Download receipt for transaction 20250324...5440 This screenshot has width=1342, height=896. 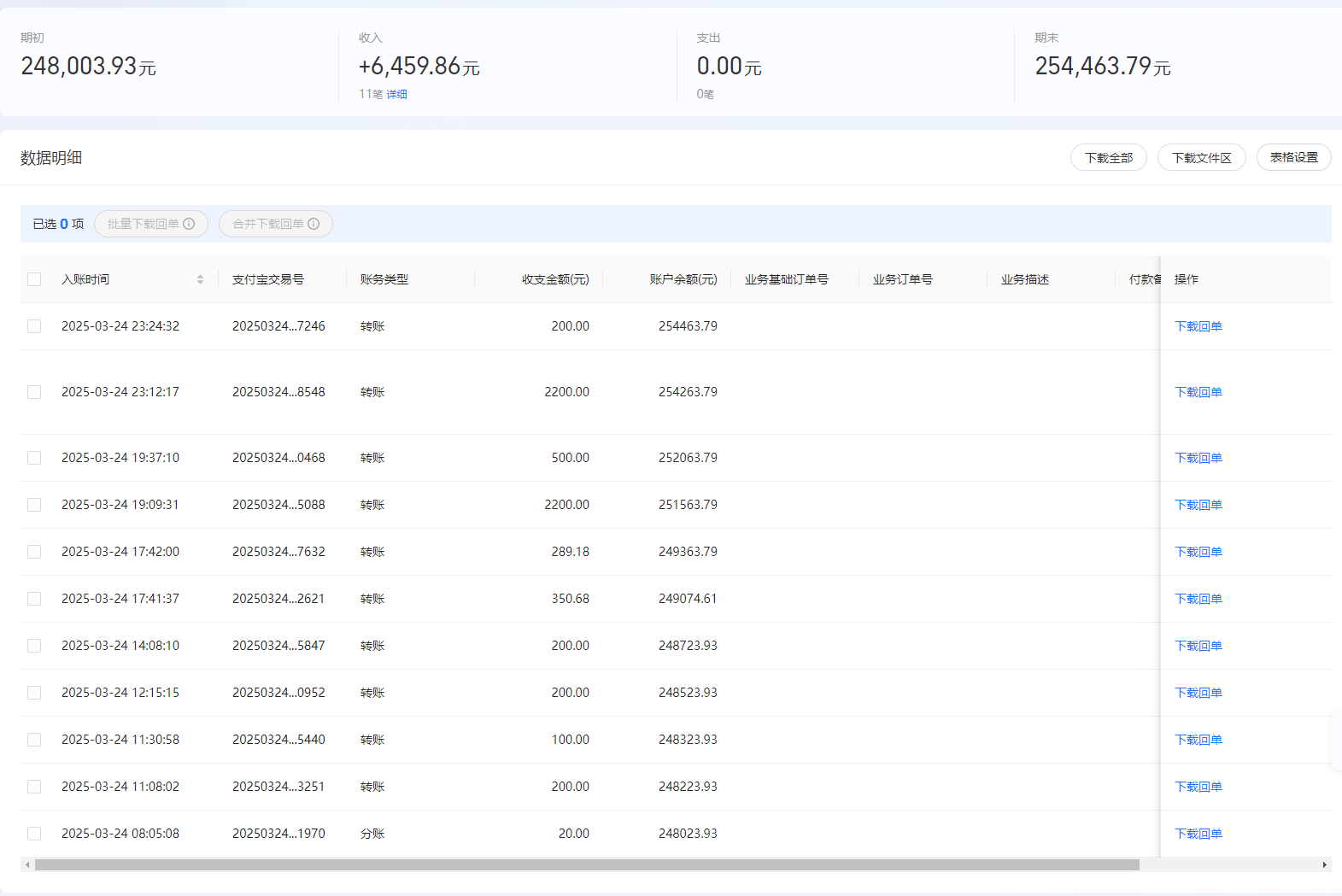click(x=1198, y=740)
